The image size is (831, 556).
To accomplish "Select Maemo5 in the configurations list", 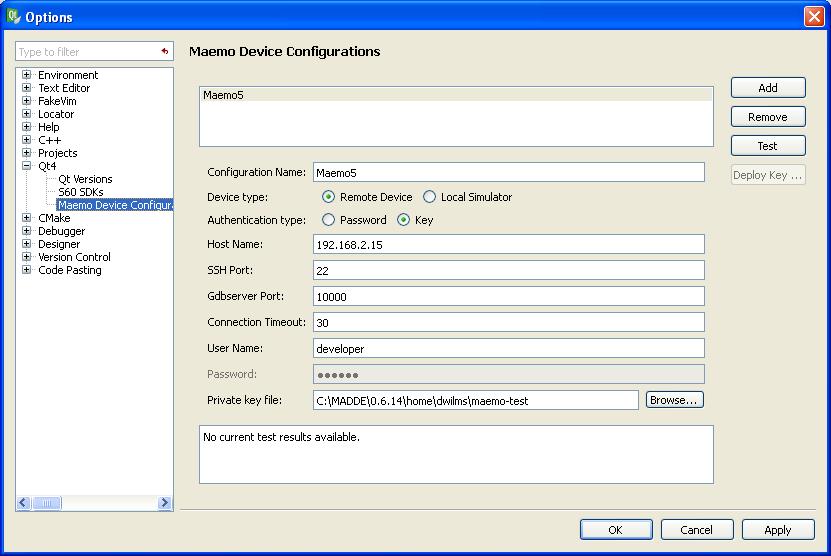I will [224, 95].
